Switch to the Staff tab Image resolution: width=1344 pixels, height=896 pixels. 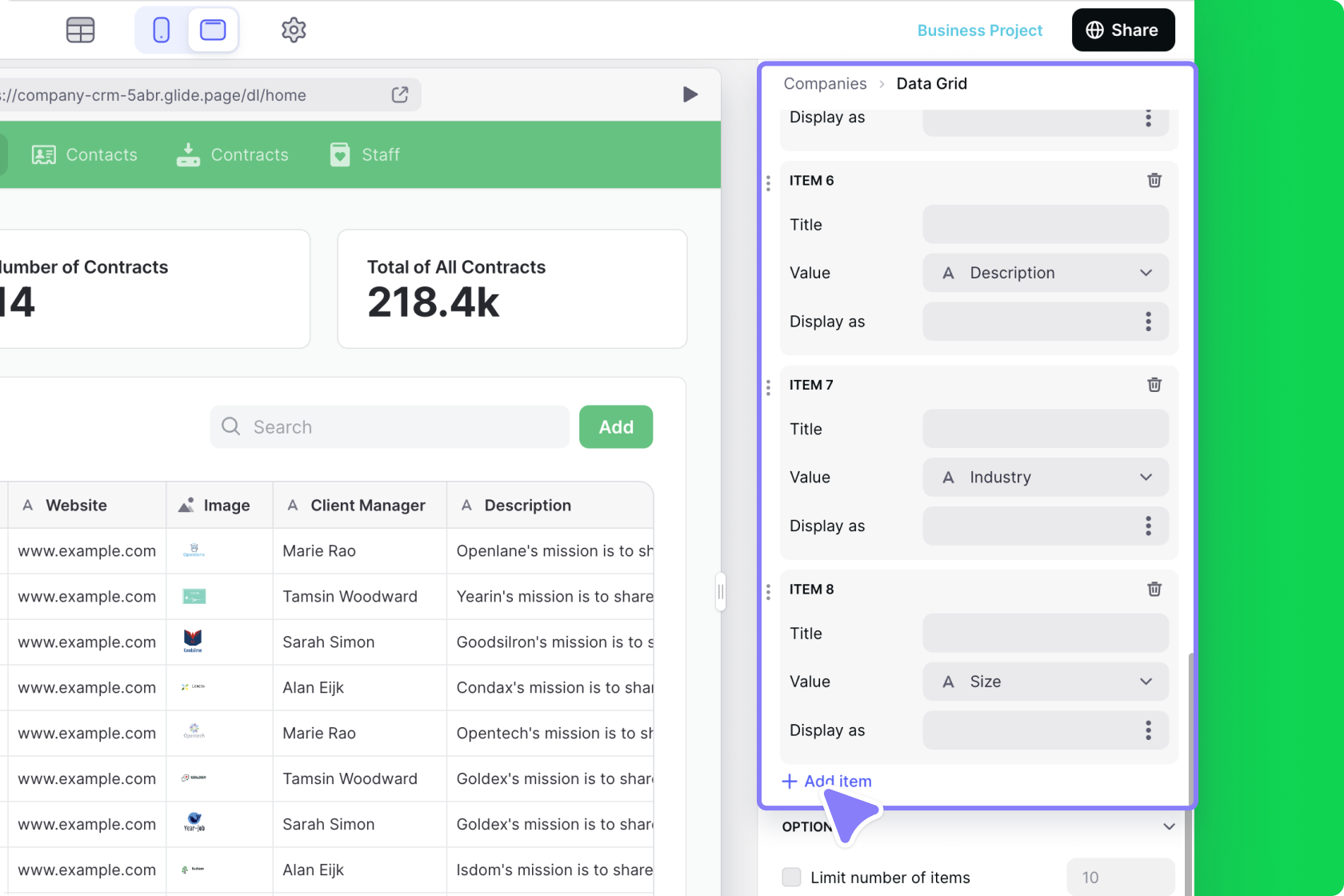(364, 154)
